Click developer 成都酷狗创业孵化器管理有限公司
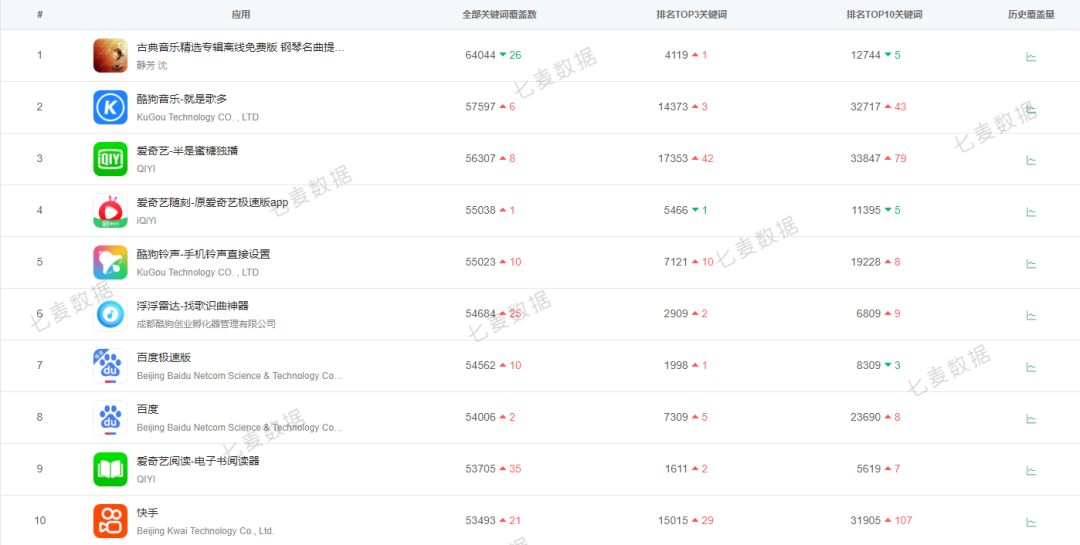 coord(206,324)
